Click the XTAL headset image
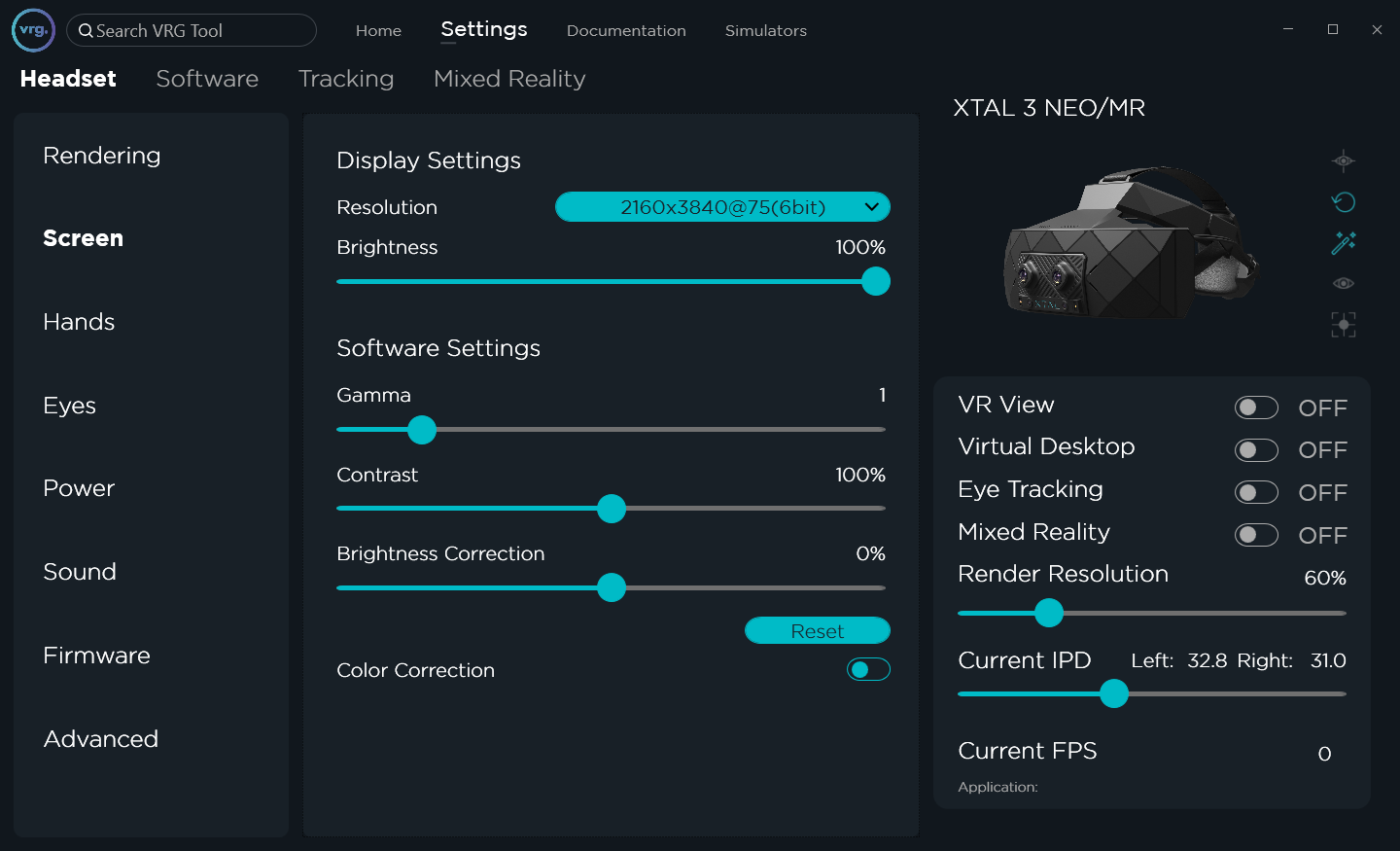Image resolution: width=1400 pixels, height=851 pixels. (1131, 243)
